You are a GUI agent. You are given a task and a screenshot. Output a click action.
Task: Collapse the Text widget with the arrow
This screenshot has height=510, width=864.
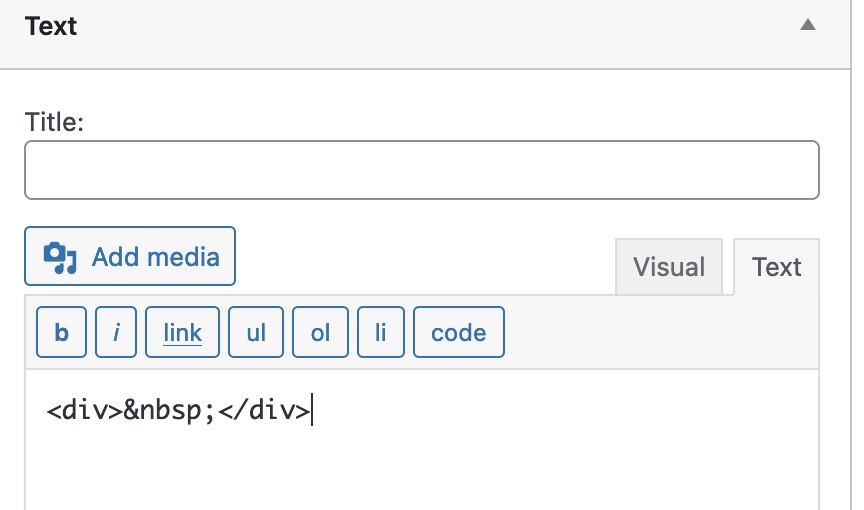coord(808,25)
